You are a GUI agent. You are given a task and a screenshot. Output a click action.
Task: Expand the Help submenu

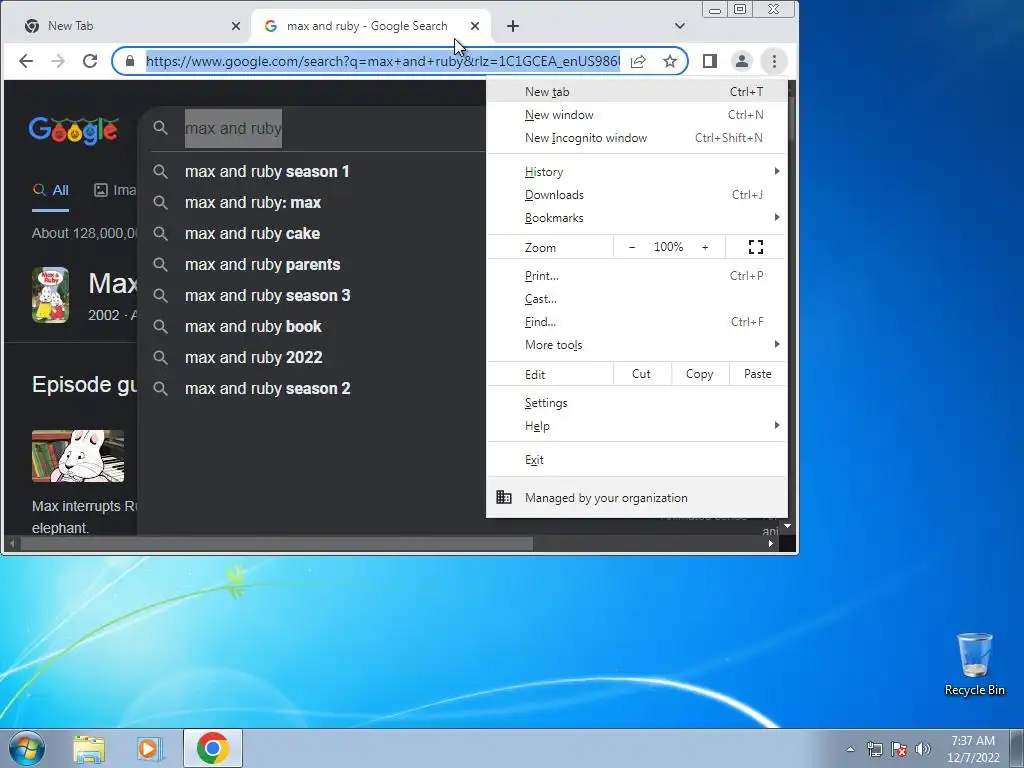(636, 426)
